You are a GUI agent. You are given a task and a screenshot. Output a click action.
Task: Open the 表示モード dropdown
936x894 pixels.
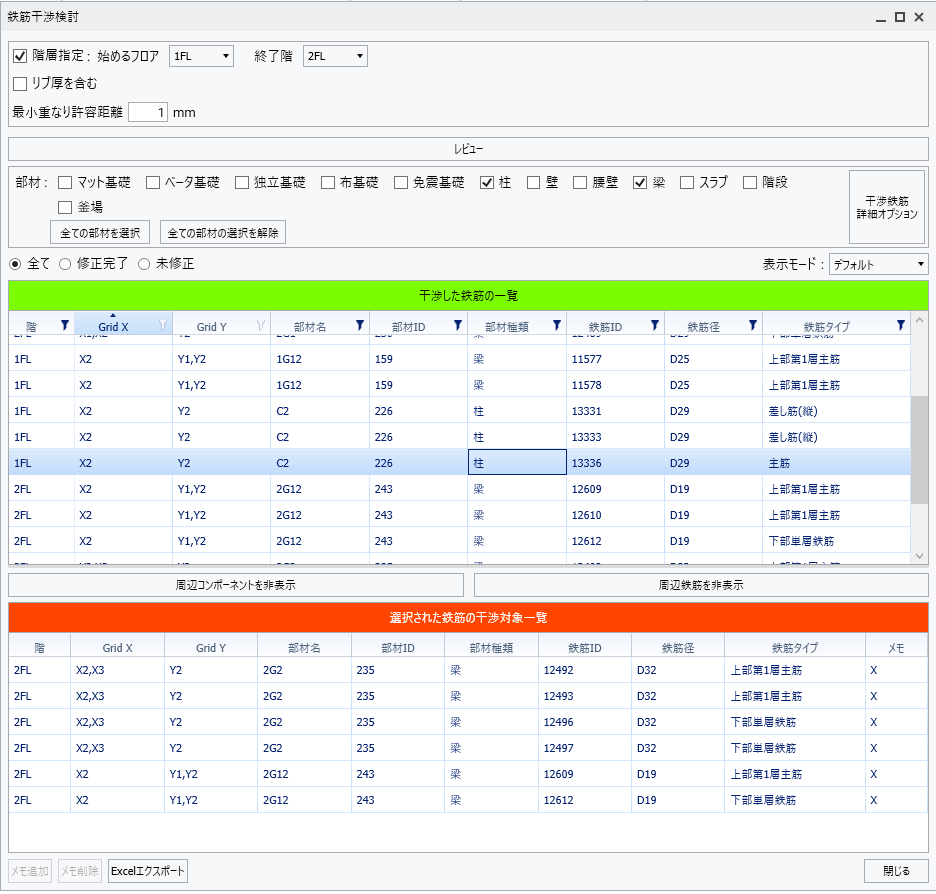[879, 264]
